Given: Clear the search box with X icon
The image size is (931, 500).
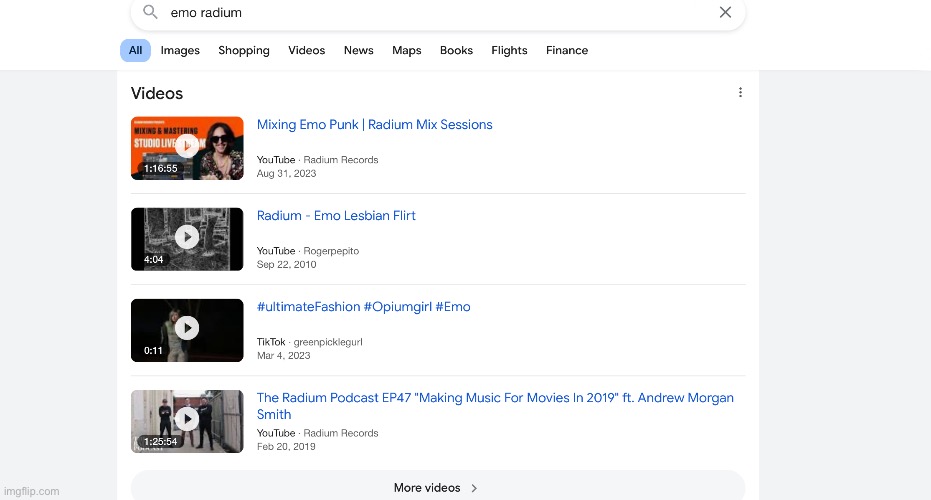Looking at the screenshot, I should coord(725,12).
